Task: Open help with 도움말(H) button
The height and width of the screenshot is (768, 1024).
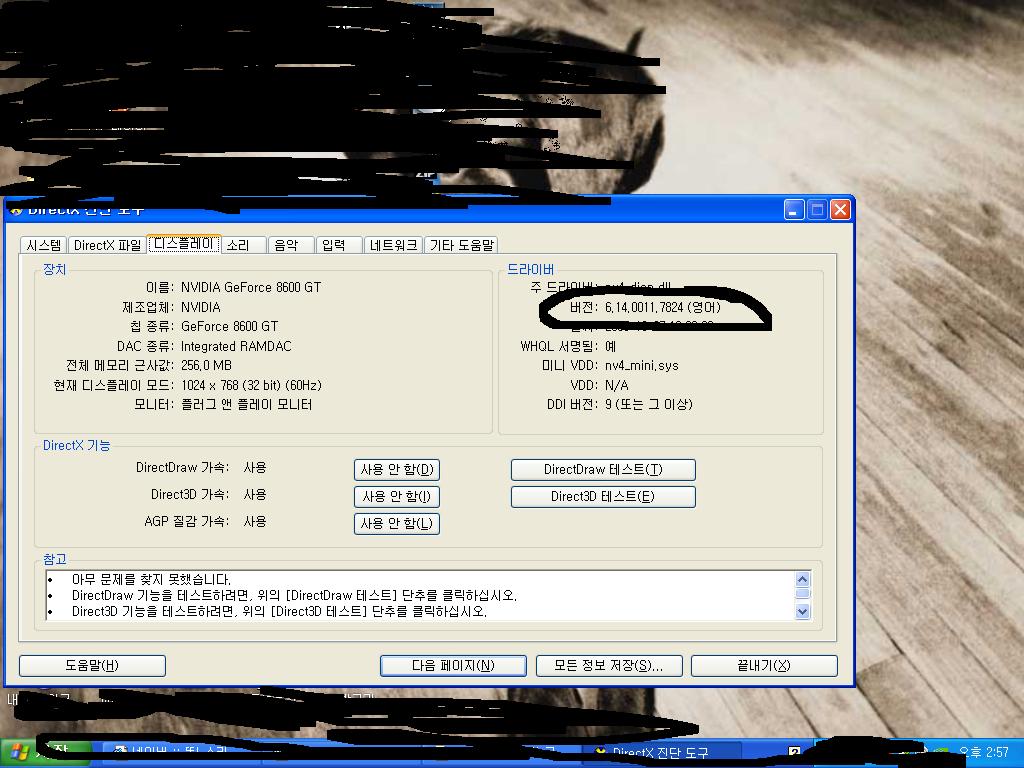Action: point(92,665)
